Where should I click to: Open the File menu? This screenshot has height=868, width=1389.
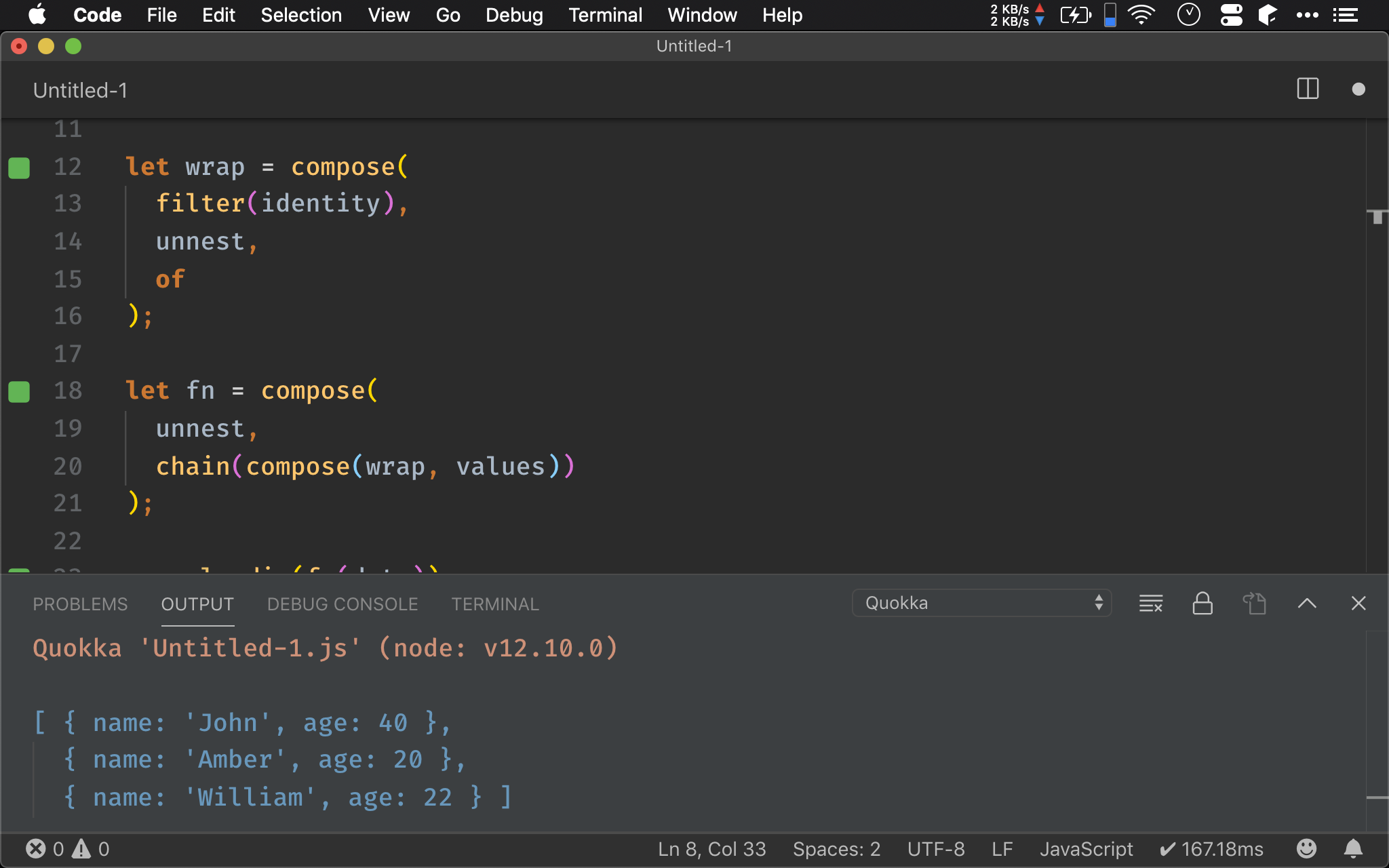(161, 15)
